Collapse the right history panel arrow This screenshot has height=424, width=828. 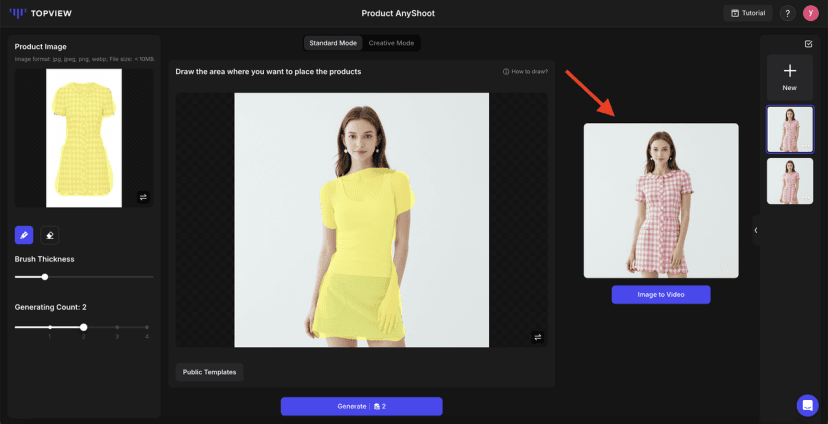click(x=756, y=230)
